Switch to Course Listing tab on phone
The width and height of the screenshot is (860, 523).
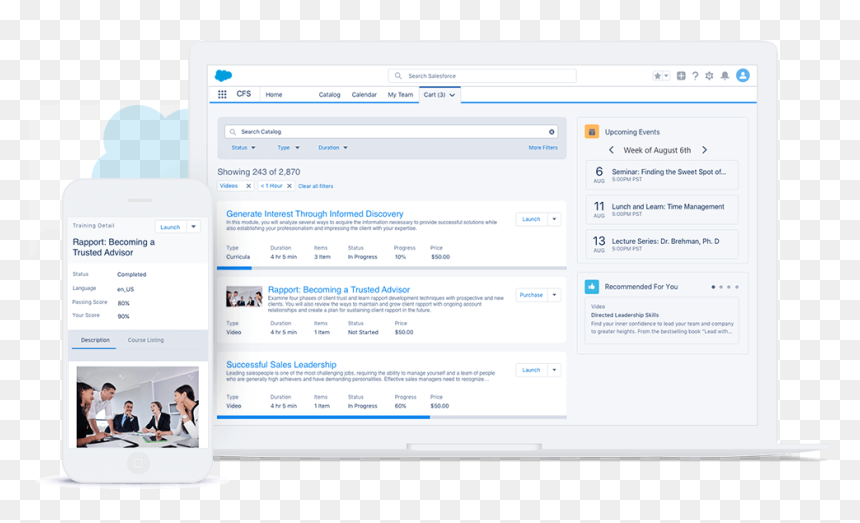[x=145, y=340]
